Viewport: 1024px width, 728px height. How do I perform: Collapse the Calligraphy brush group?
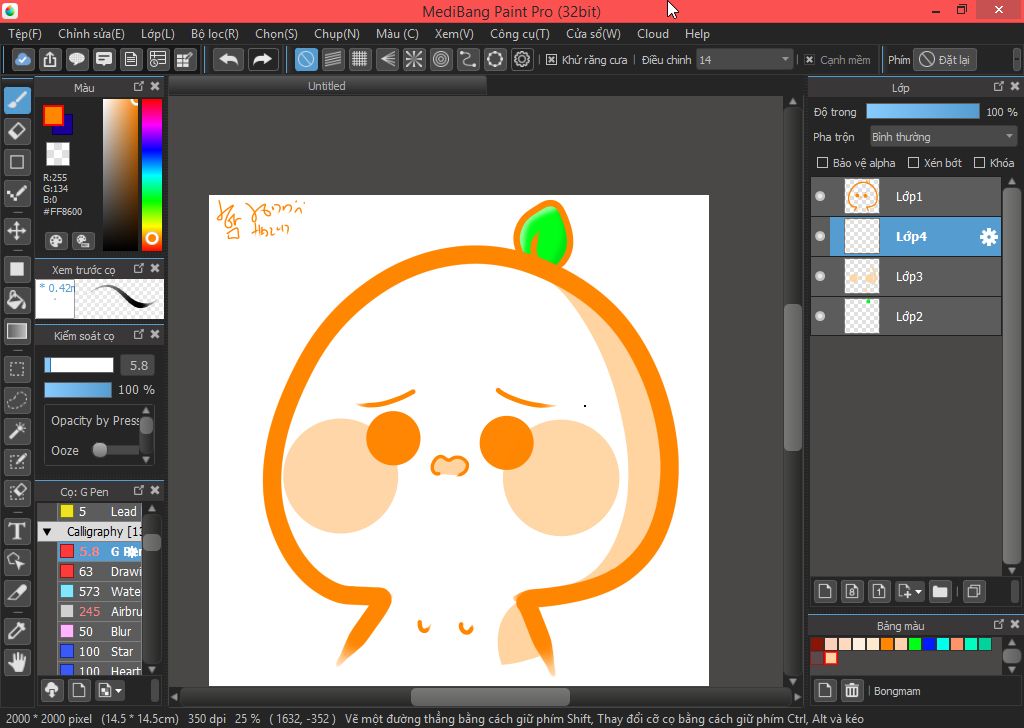pyautogui.click(x=47, y=532)
